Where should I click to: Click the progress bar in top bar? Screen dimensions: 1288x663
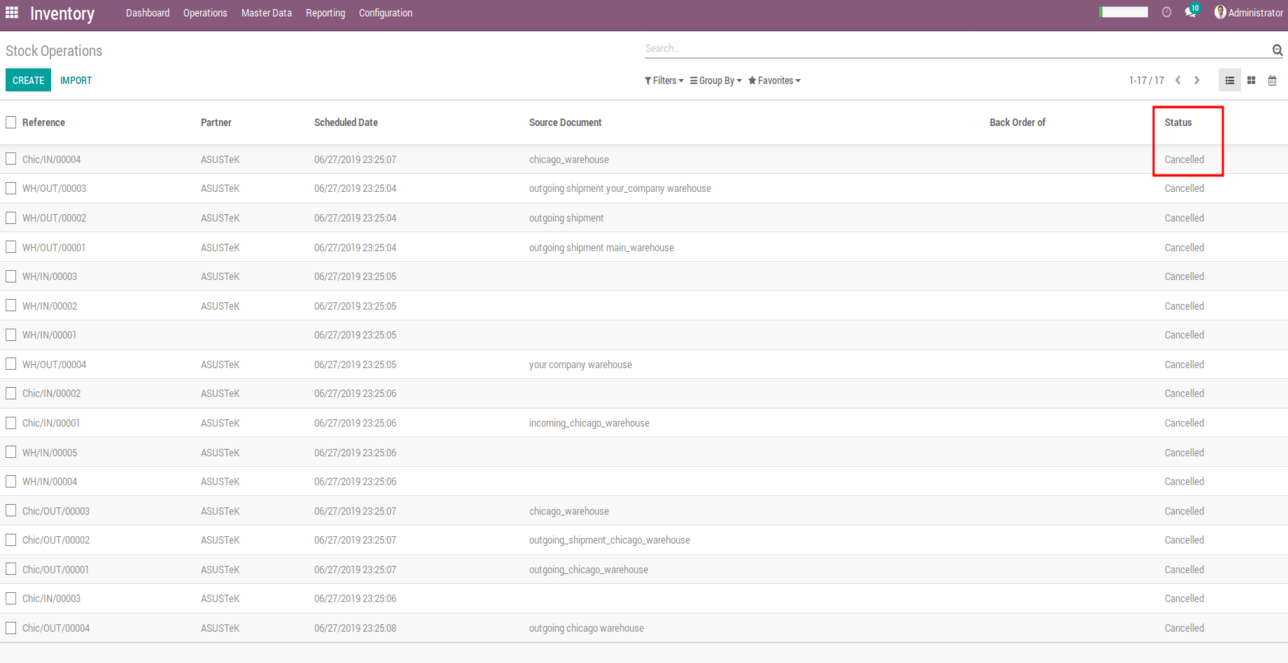[1124, 13]
